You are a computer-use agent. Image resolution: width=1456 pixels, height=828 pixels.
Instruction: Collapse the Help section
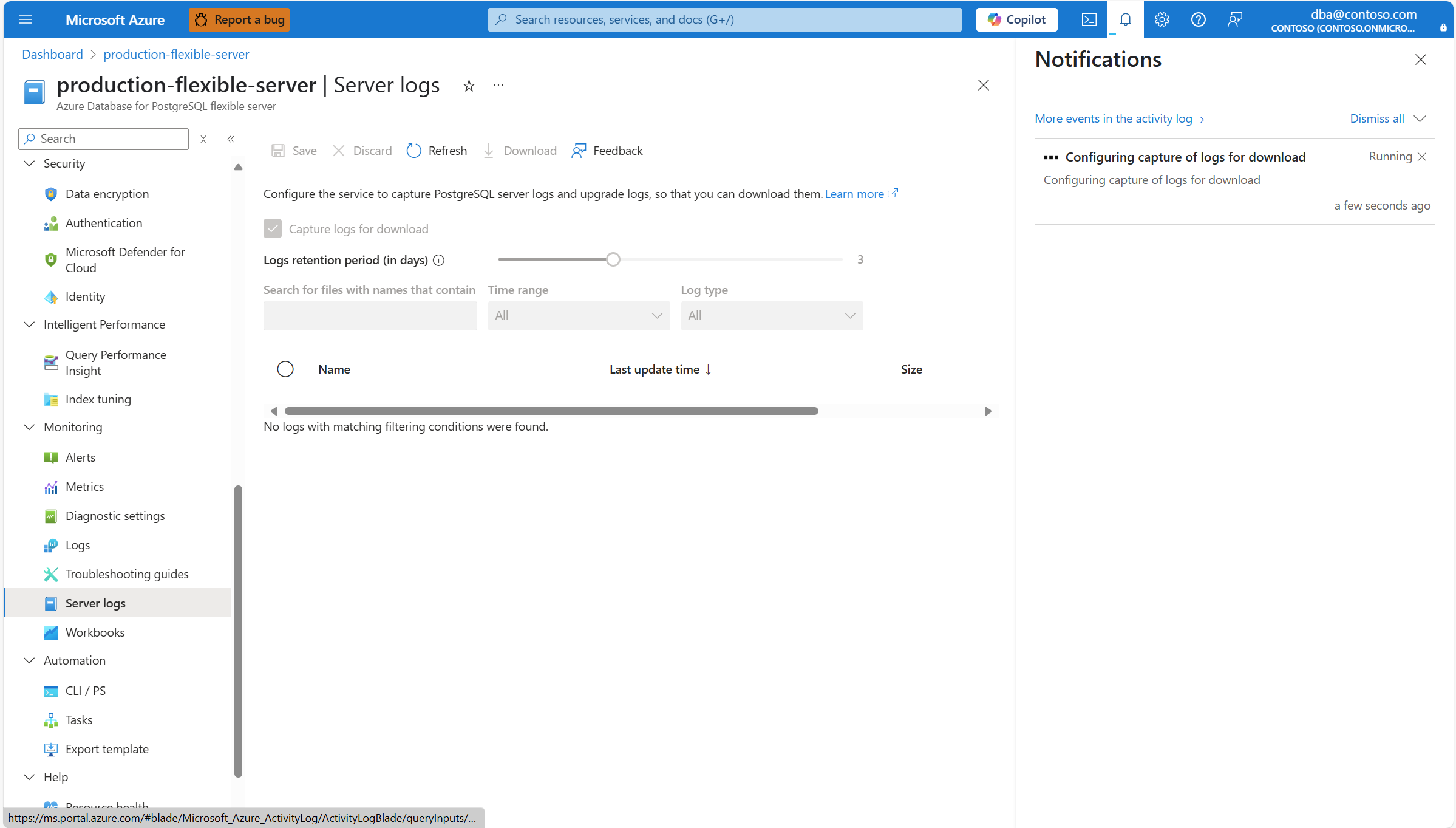(29, 777)
